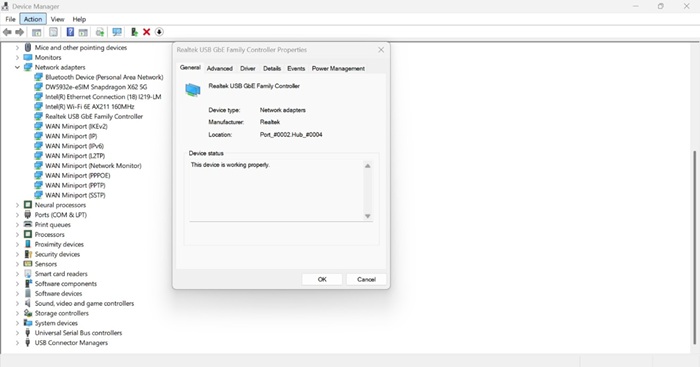Viewport: 700px width, 367px height.
Task: Expand the System devices node
Action: [x=17, y=323]
